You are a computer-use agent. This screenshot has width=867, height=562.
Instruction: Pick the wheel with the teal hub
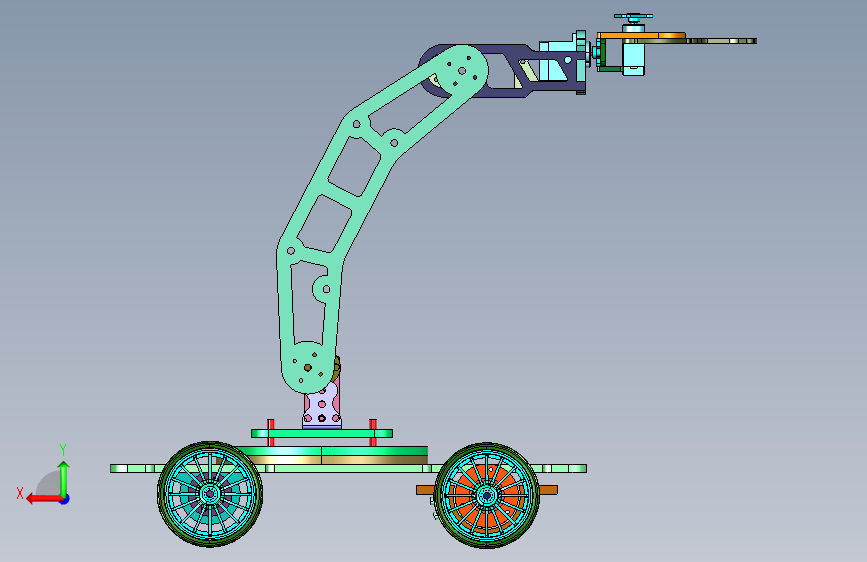(x=210, y=494)
